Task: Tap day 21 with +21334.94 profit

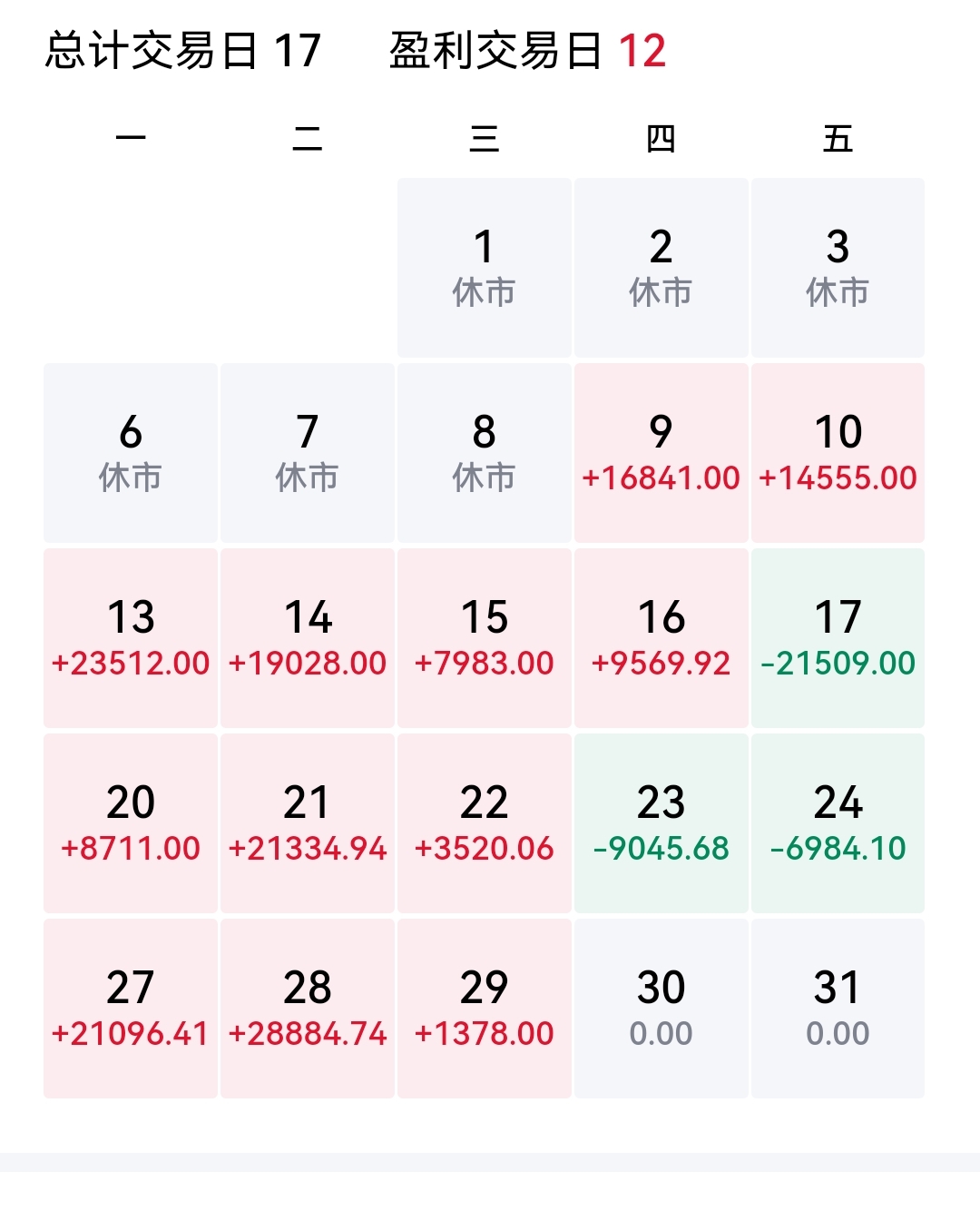Action: (308, 823)
